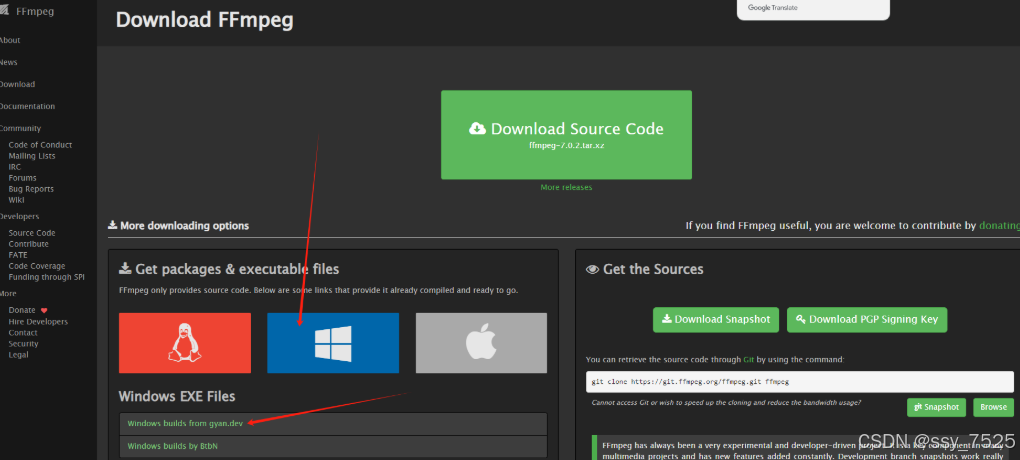1020x460 pixels.
Task: Open Developers section in the sidebar
Action: tap(20, 217)
